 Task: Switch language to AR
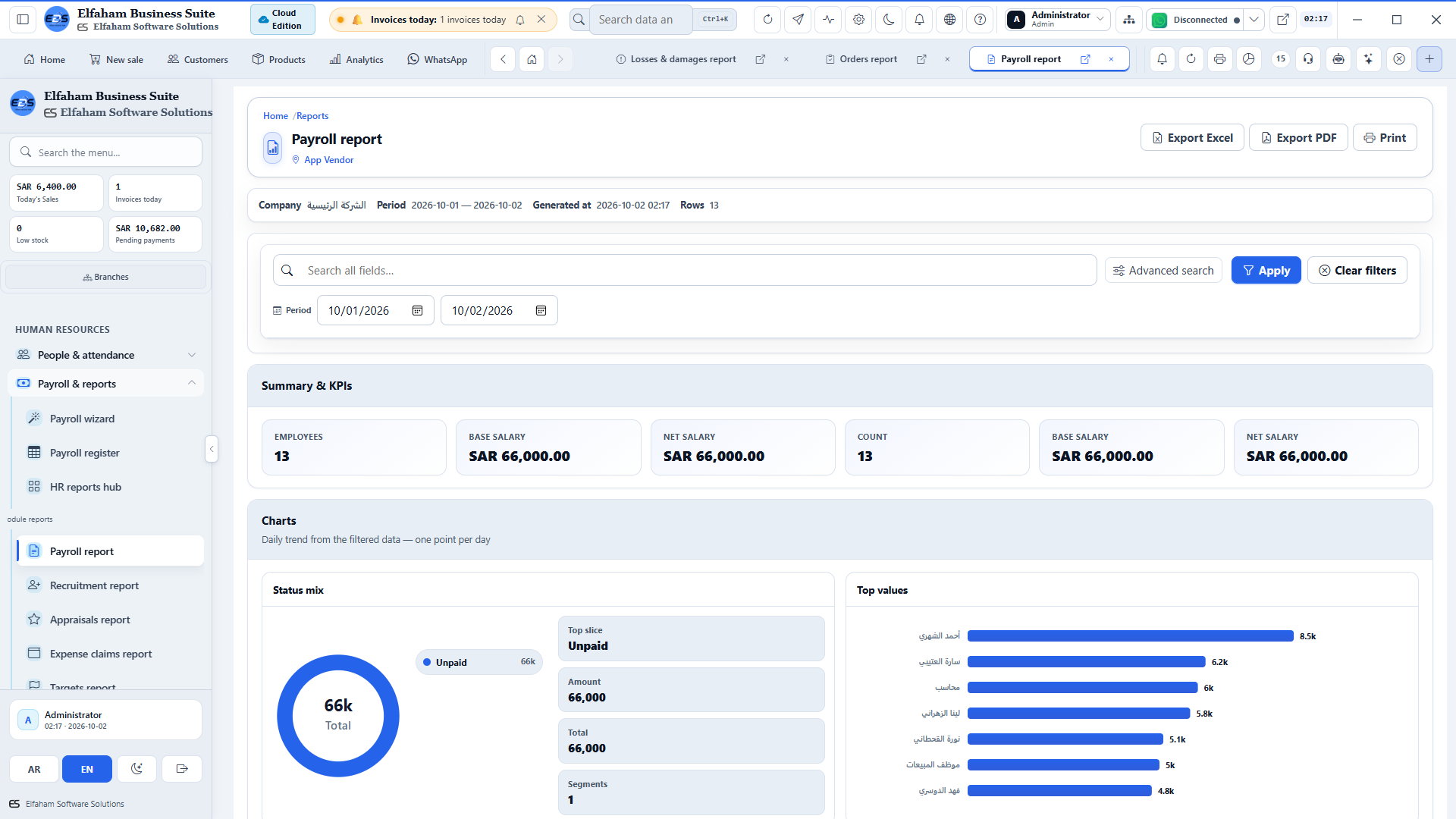point(34,769)
